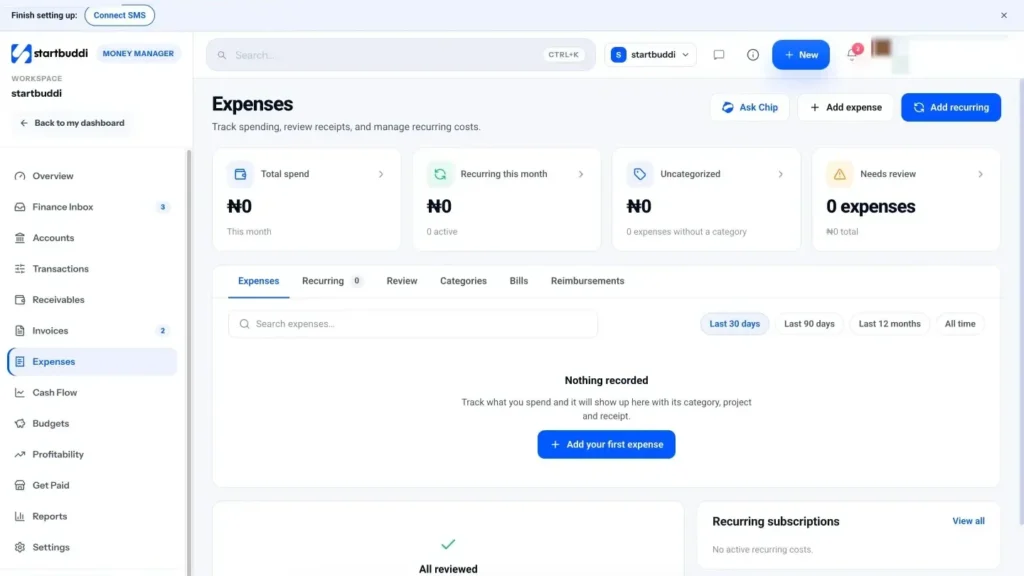Image resolution: width=1024 pixels, height=576 pixels.
Task: Go Back to my dashboard
Action: [x=72, y=123]
